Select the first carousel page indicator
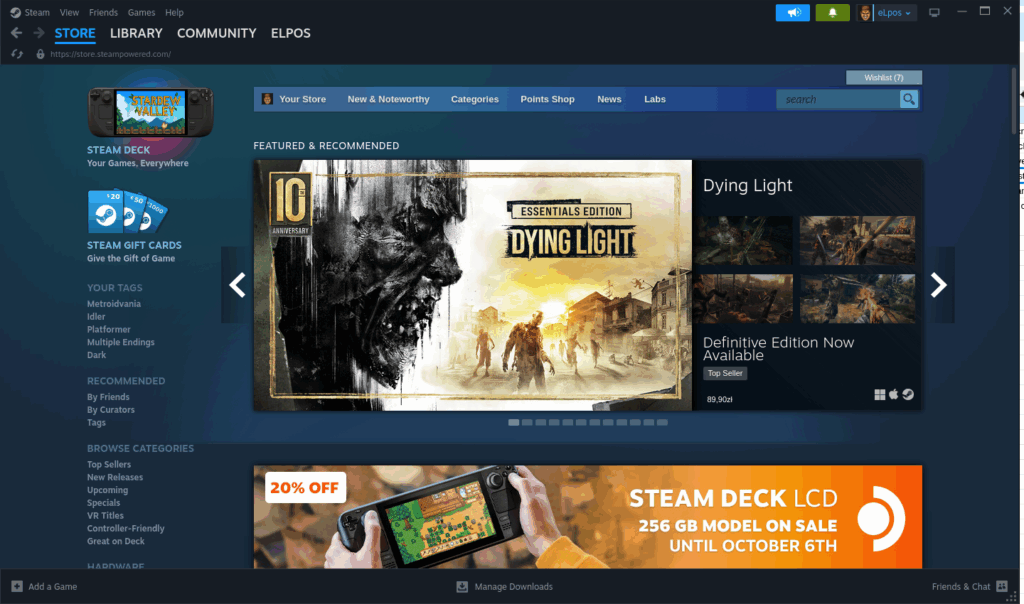Screen dimensions: 1024x604 click(x=514, y=422)
